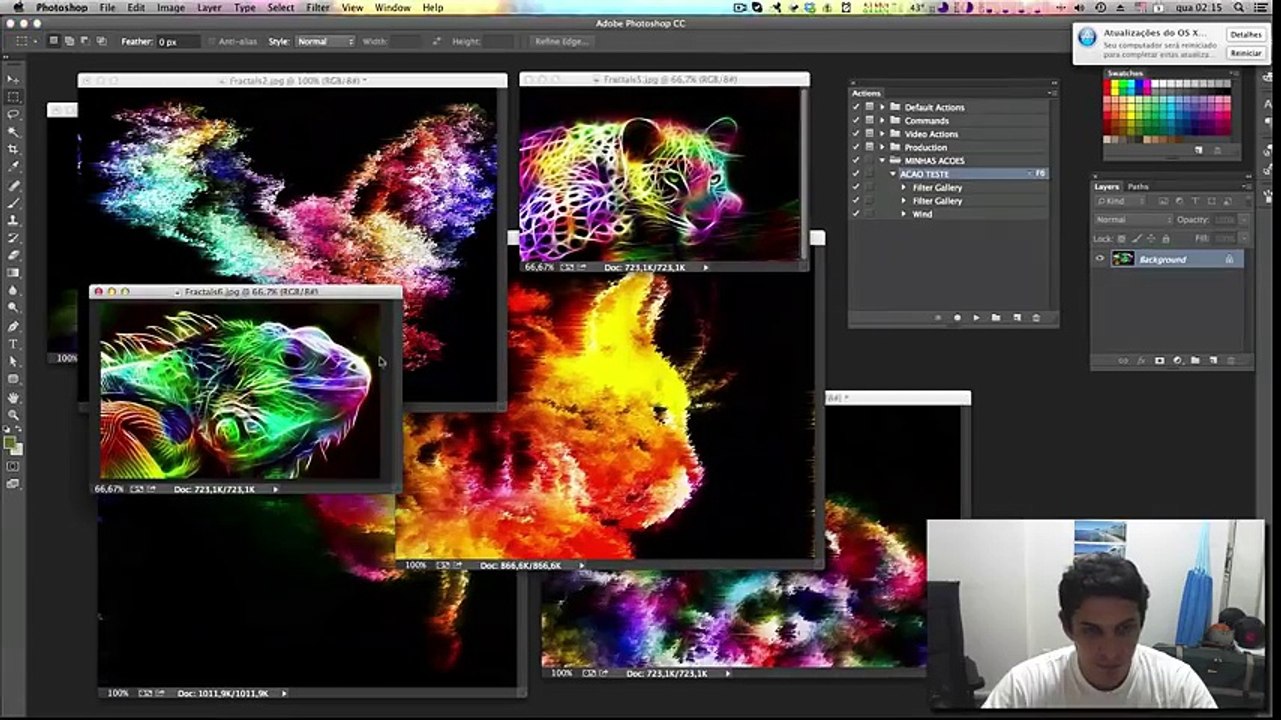Toggle checkmark for Wind step
The image size is (1281, 720).
(x=855, y=214)
